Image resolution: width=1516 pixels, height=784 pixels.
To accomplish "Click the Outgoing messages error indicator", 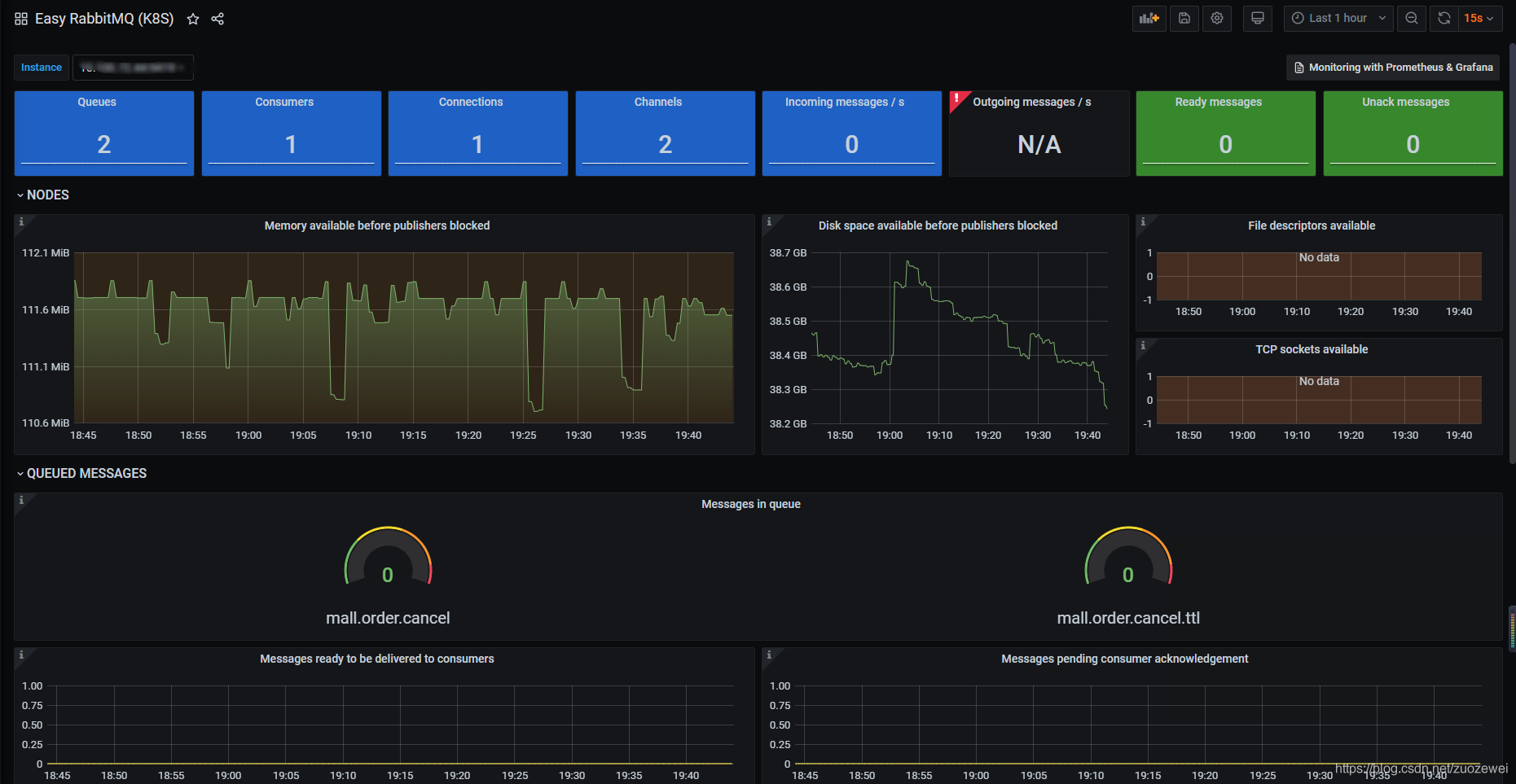I will (x=956, y=99).
